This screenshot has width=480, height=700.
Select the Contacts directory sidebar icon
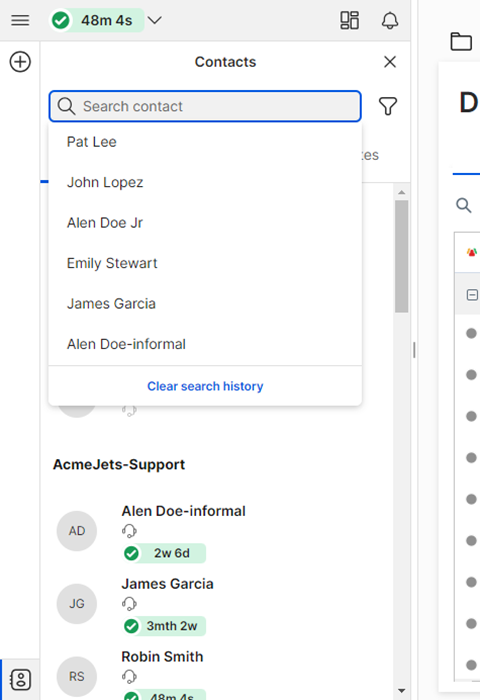(20, 679)
